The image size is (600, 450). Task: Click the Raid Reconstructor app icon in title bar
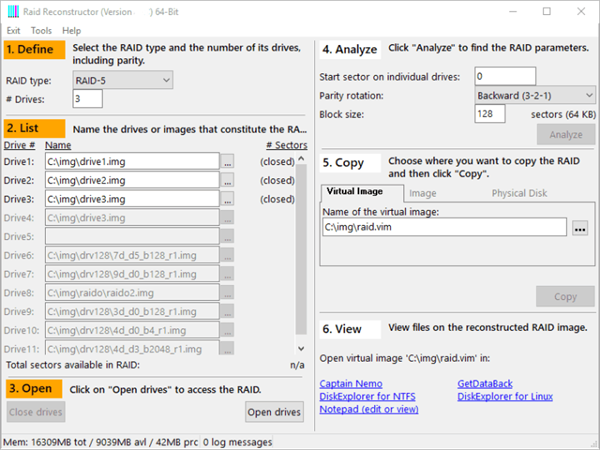pos(12,12)
